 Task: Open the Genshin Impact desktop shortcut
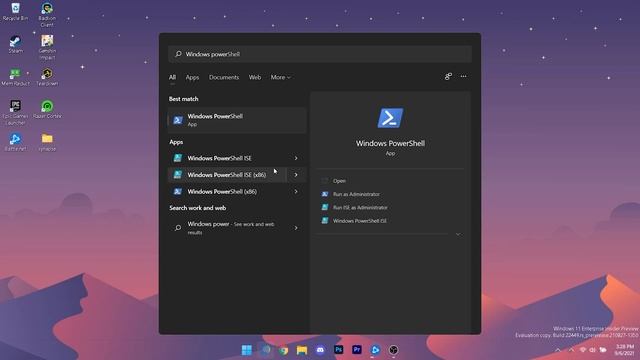point(47,47)
